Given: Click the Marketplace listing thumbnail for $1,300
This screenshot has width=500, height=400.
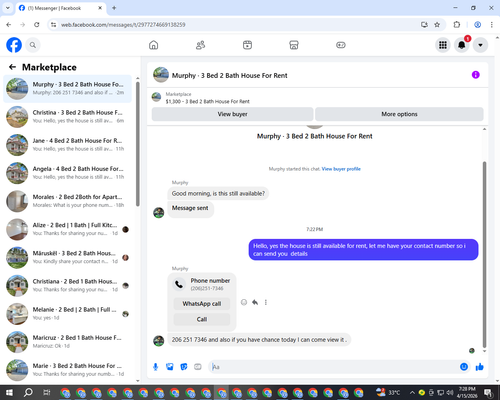Looking at the screenshot, I should [x=156, y=97].
